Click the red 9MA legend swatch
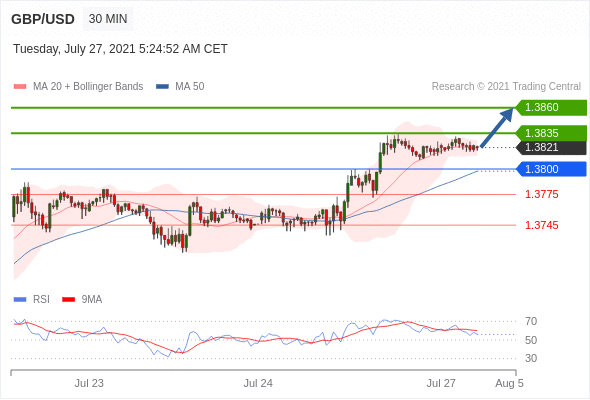Image resolution: width=590 pixels, height=400 pixels. coord(68,300)
